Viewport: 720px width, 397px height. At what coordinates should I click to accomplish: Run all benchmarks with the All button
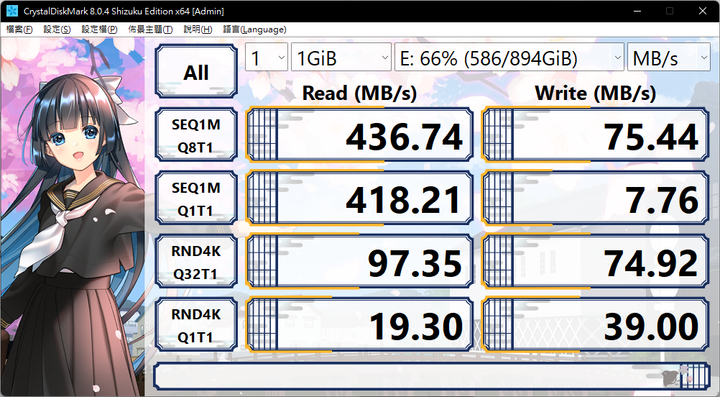coord(196,72)
